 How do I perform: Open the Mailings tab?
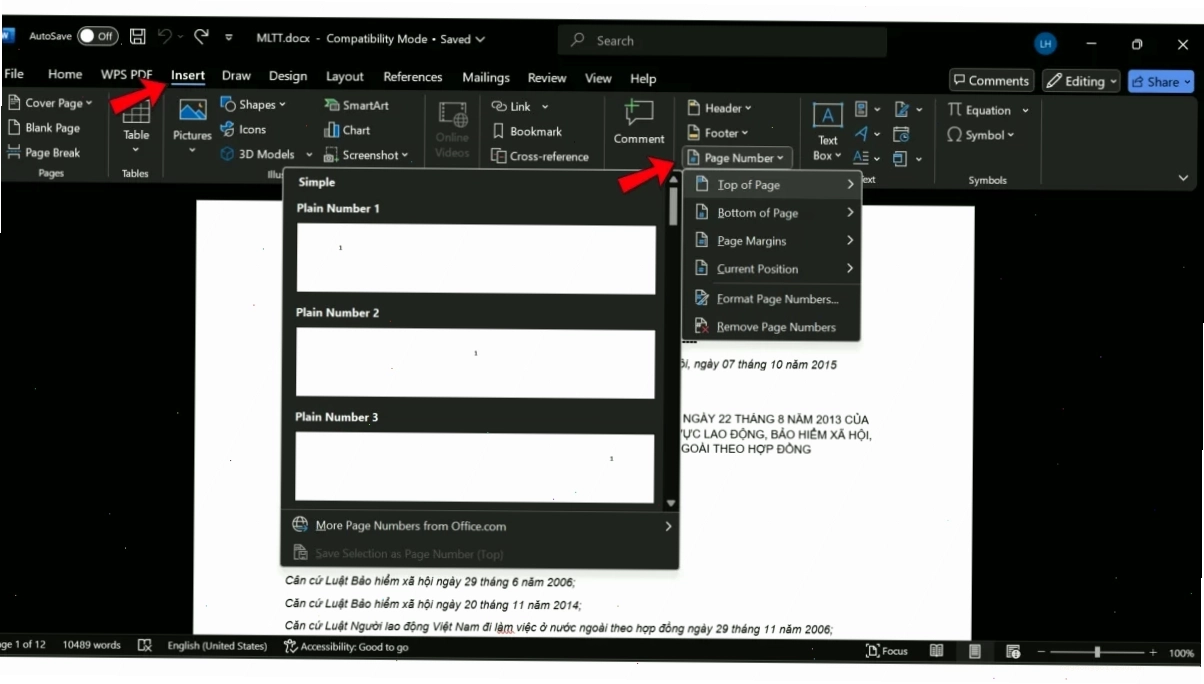(485, 78)
